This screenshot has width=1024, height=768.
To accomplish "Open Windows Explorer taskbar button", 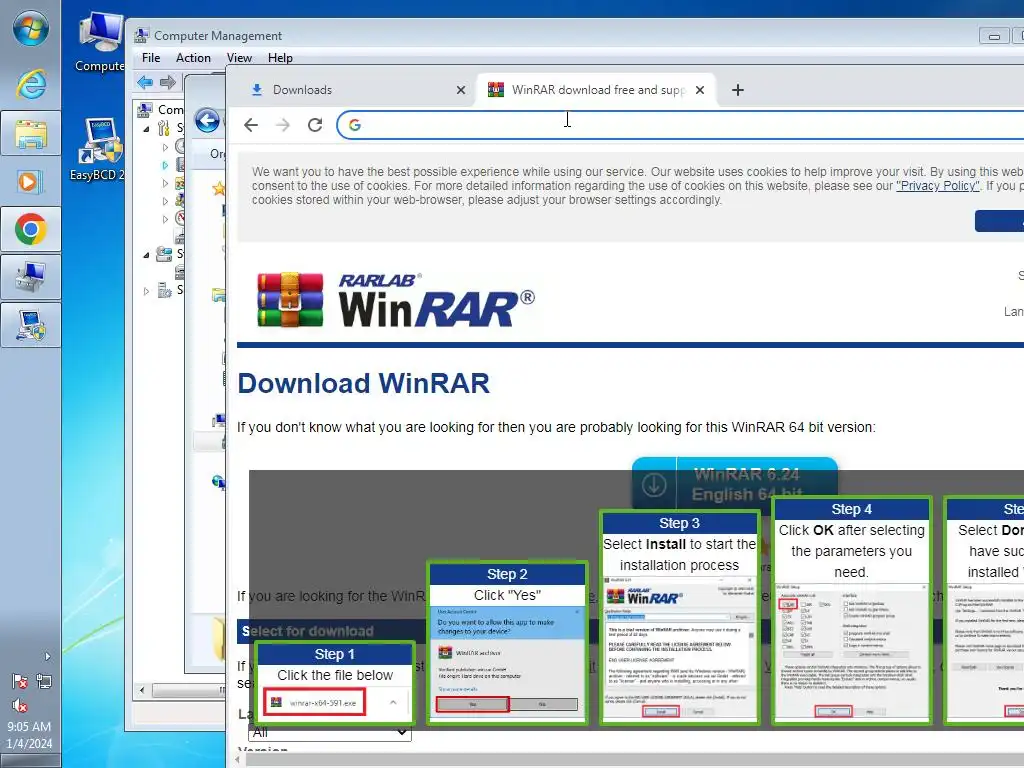I will (x=31, y=133).
